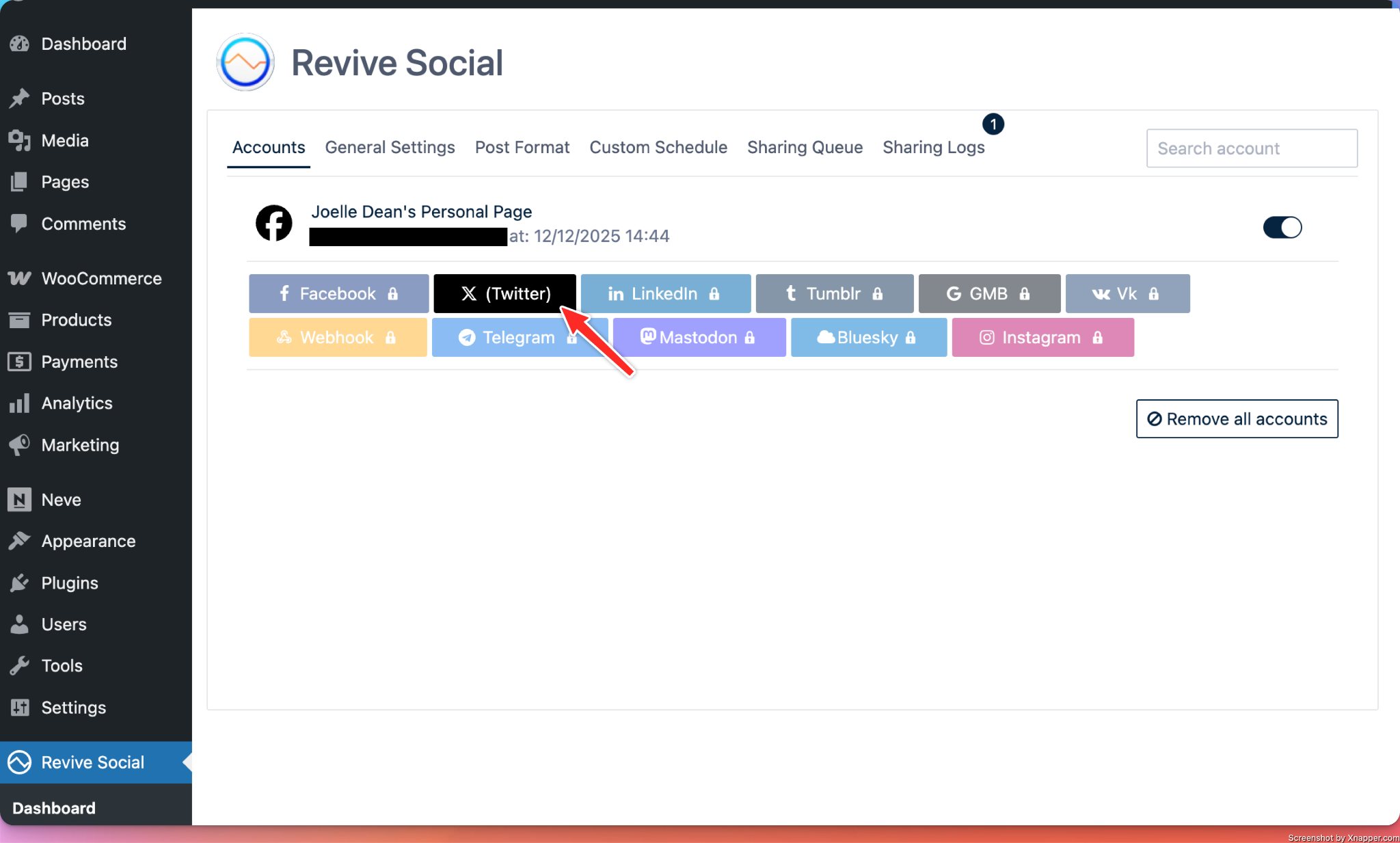The height and width of the screenshot is (843, 1400).
Task: Click the X (Twitter) button
Action: [504, 293]
